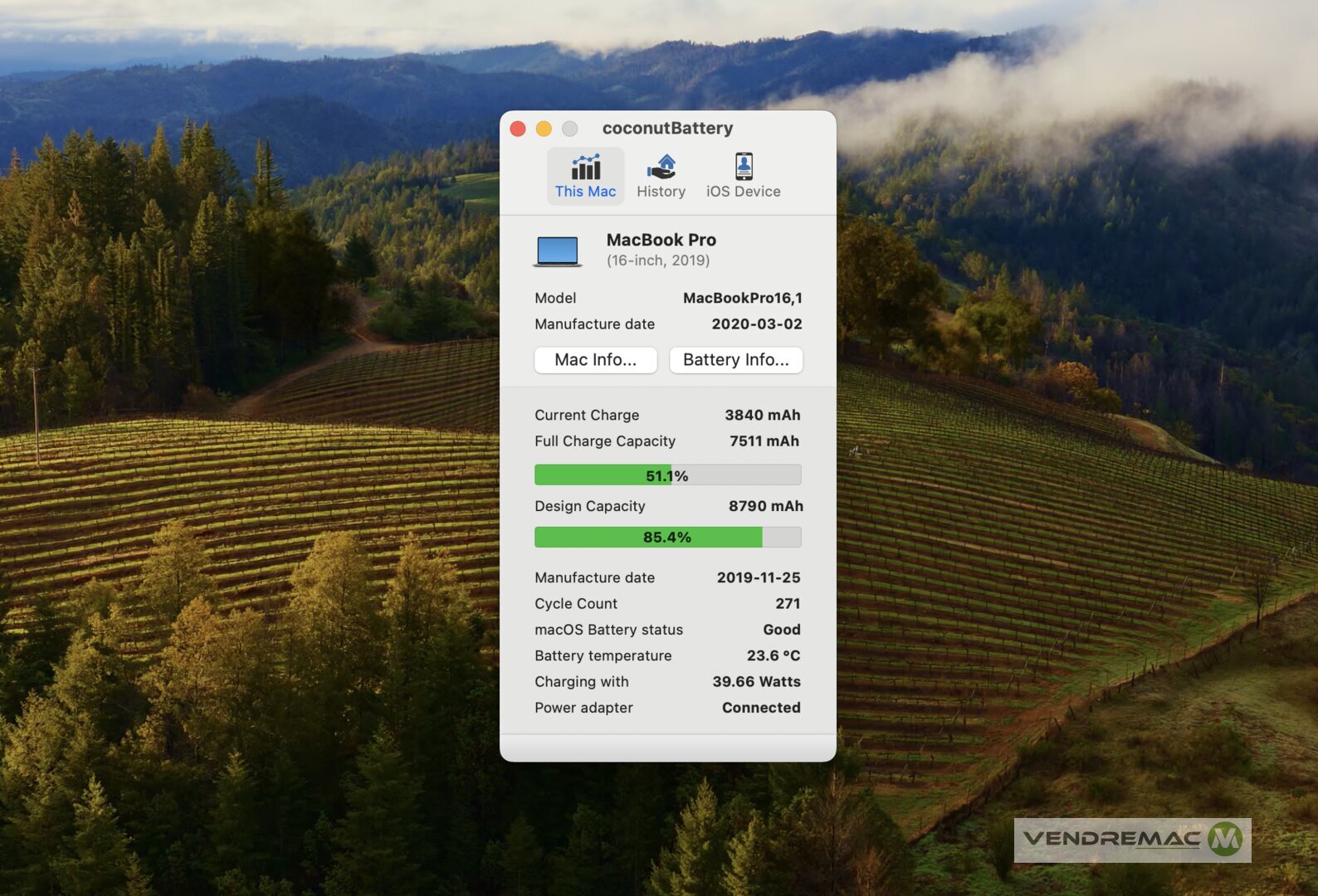Image resolution: width=1318 pixels, height=896 pixels.
Task: Open the Mac Info... dialog
Action: [595, 360]
